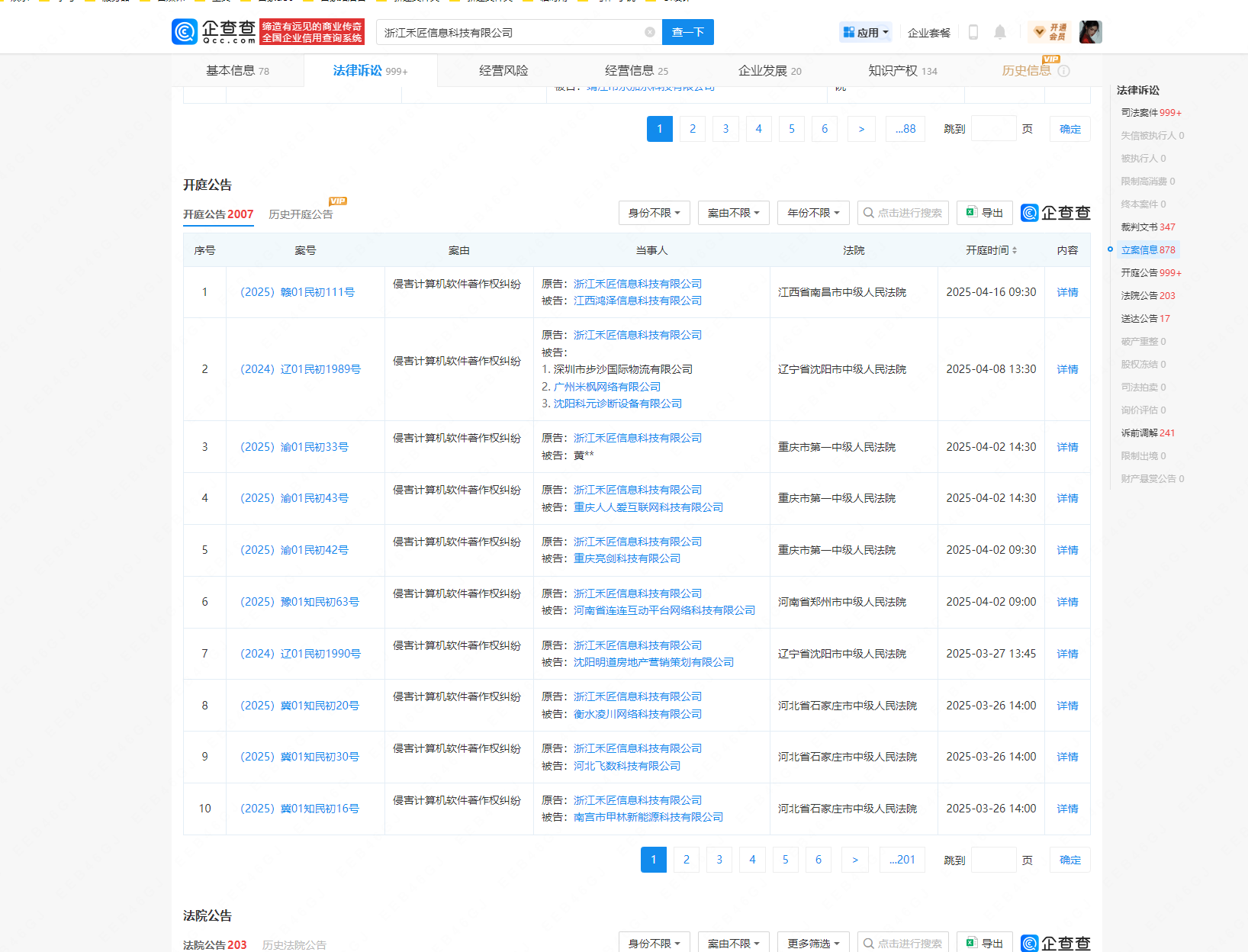Image resolution: width=1248 pixels, height=952 pixels.
Task: Jump to last page ...88 above
Action: pyautogui.click(x=905, y=129)
